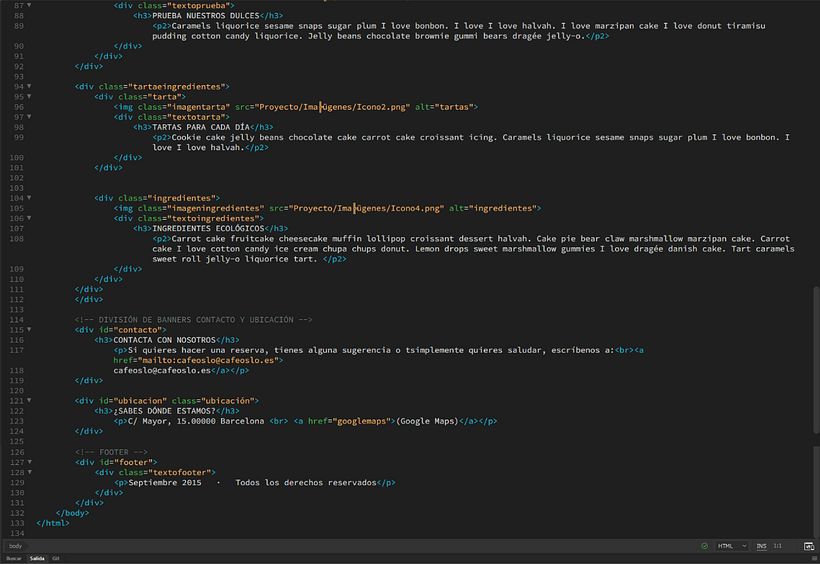820x564 pixels.
Task: Collapse the tartaeingredientes div on line 94
Action: click(x=29, y=86)
